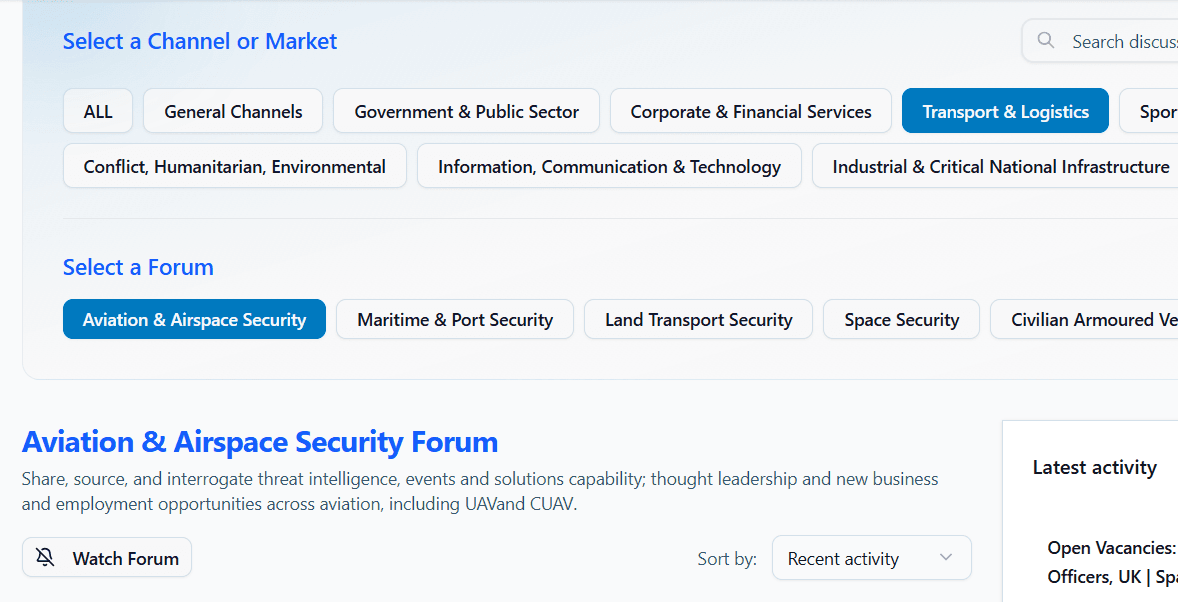This screenshot has height=602, width=1178.
Task: Open the Land Transport Security forum
Action: tap(698, 319)
